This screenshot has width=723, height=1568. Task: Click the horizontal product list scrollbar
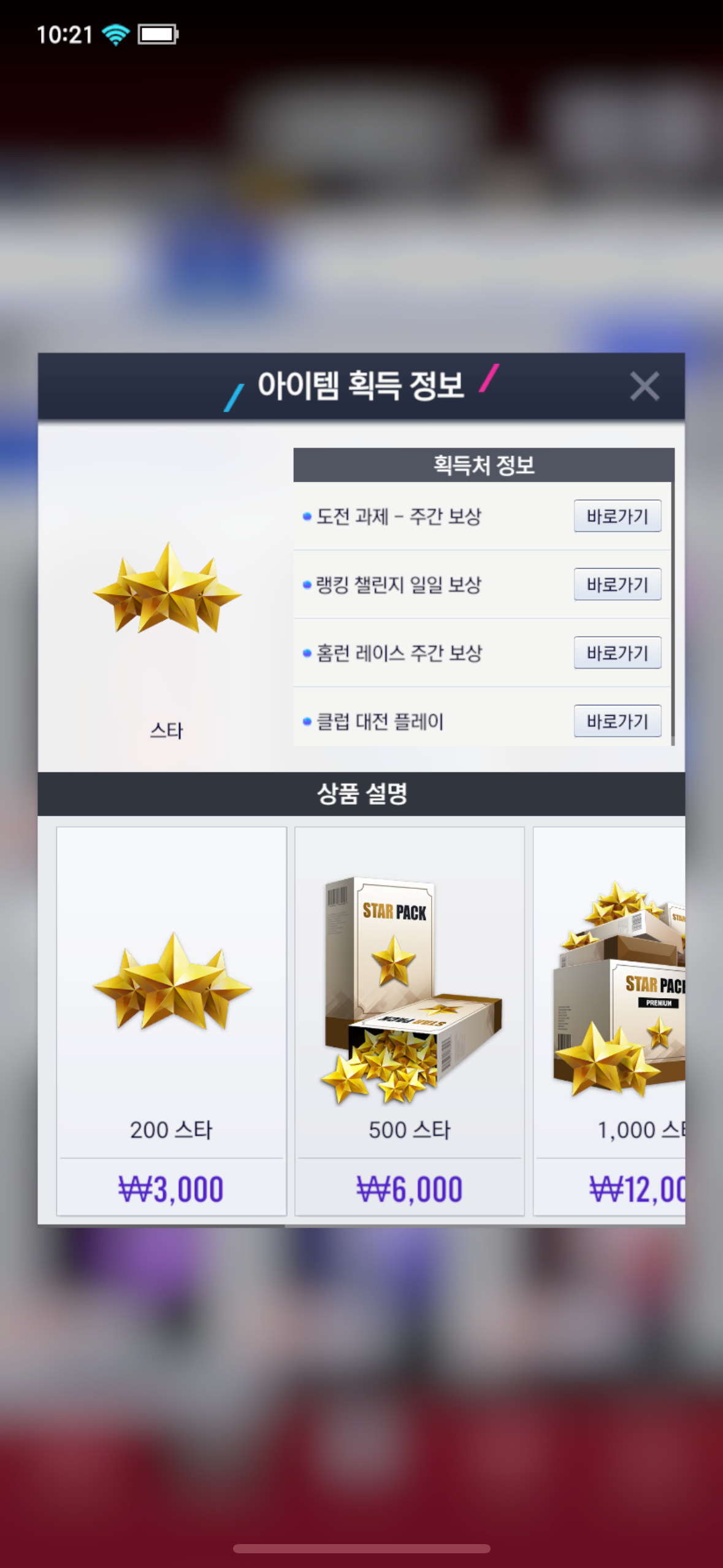tap(161, 1226)
